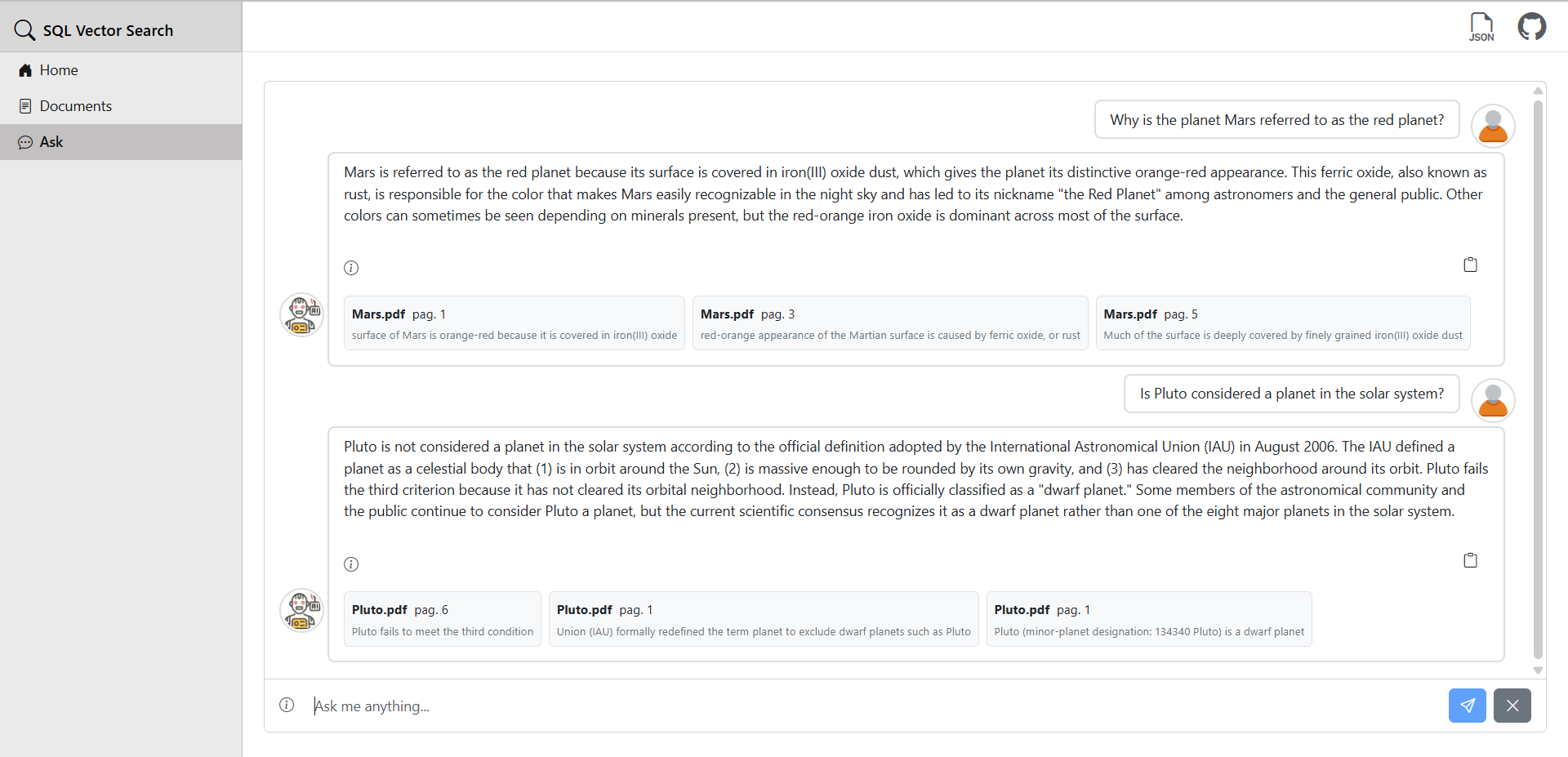The width and height of the screenshot is (1568, 757).
Task: Click the SQL Vector Search magnifier logo
Action: click(x=24, y=29)
